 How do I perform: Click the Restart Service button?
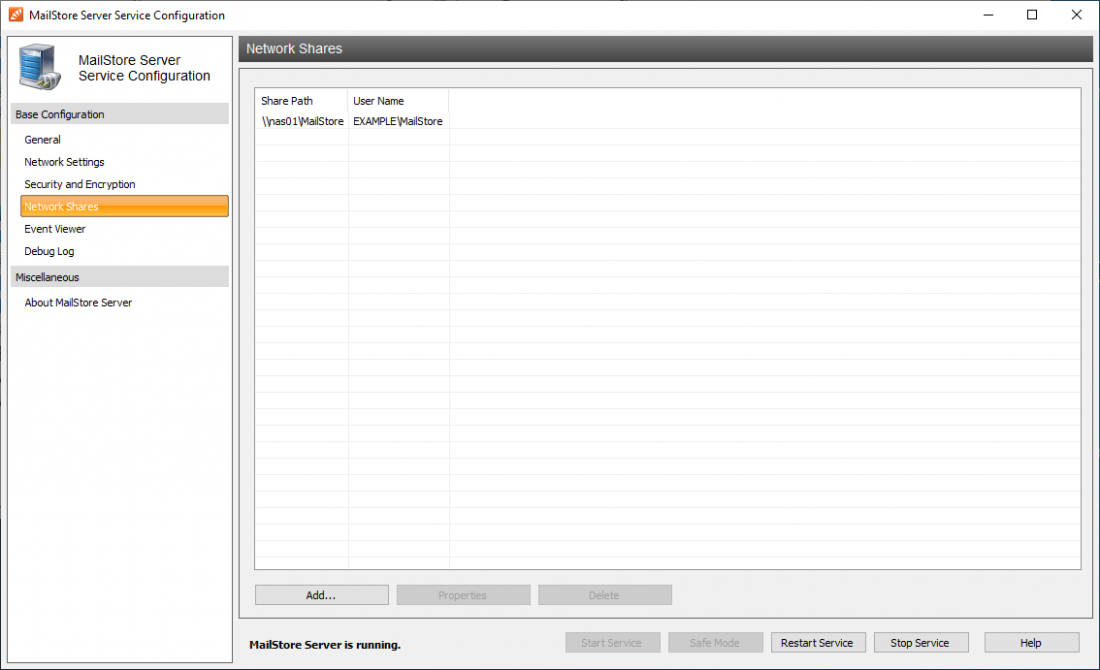[818, 642]
